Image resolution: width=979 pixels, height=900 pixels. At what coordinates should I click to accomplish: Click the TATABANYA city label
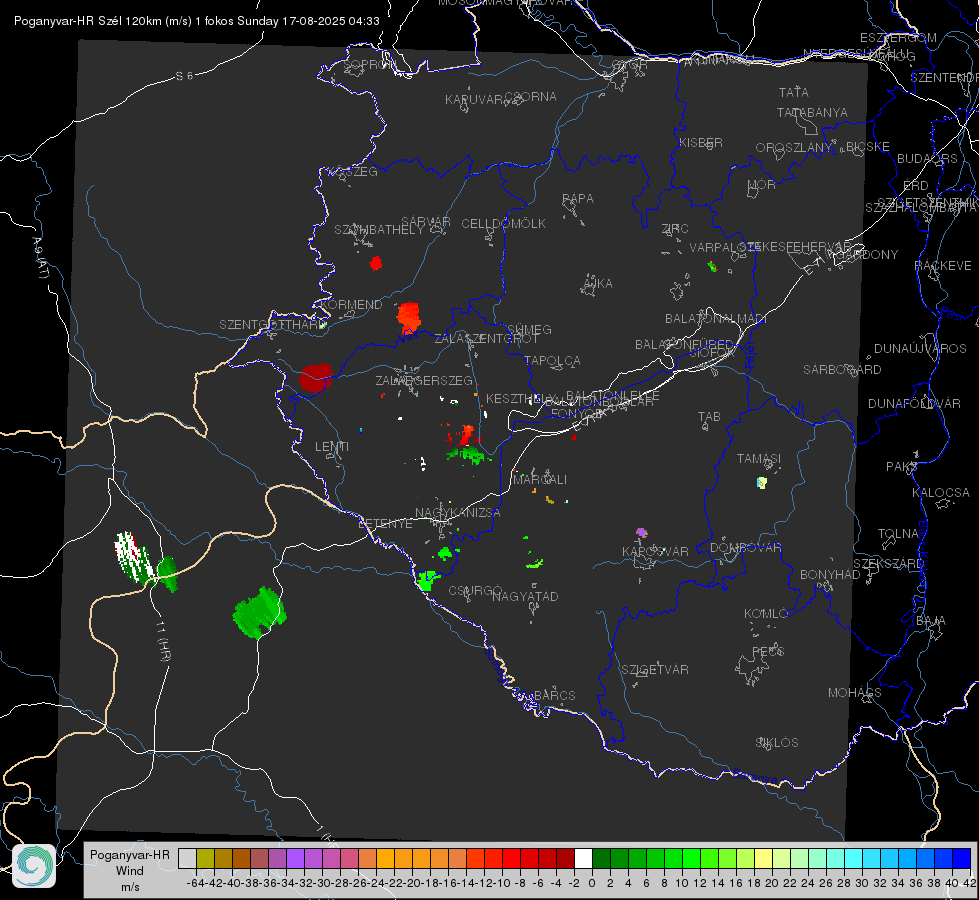pyautogui.click(x=812, y=112)
